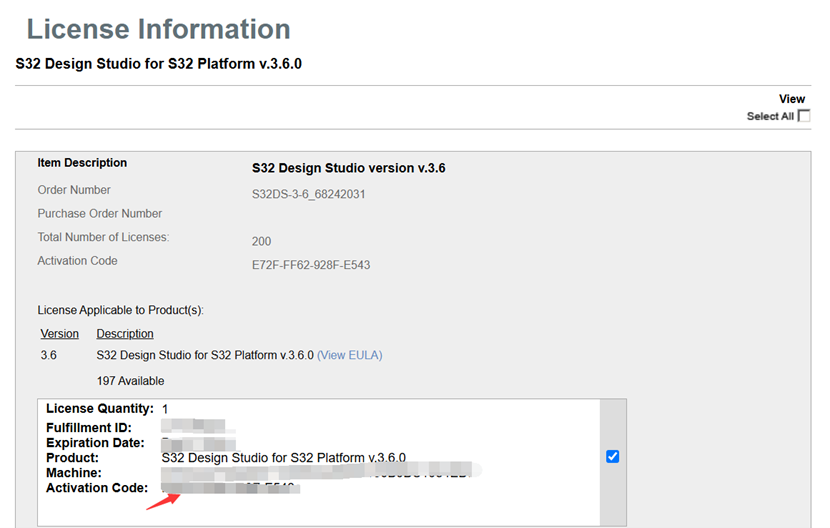
Task: Uncheck the license entry checkbox
Action: click(613, 457)
